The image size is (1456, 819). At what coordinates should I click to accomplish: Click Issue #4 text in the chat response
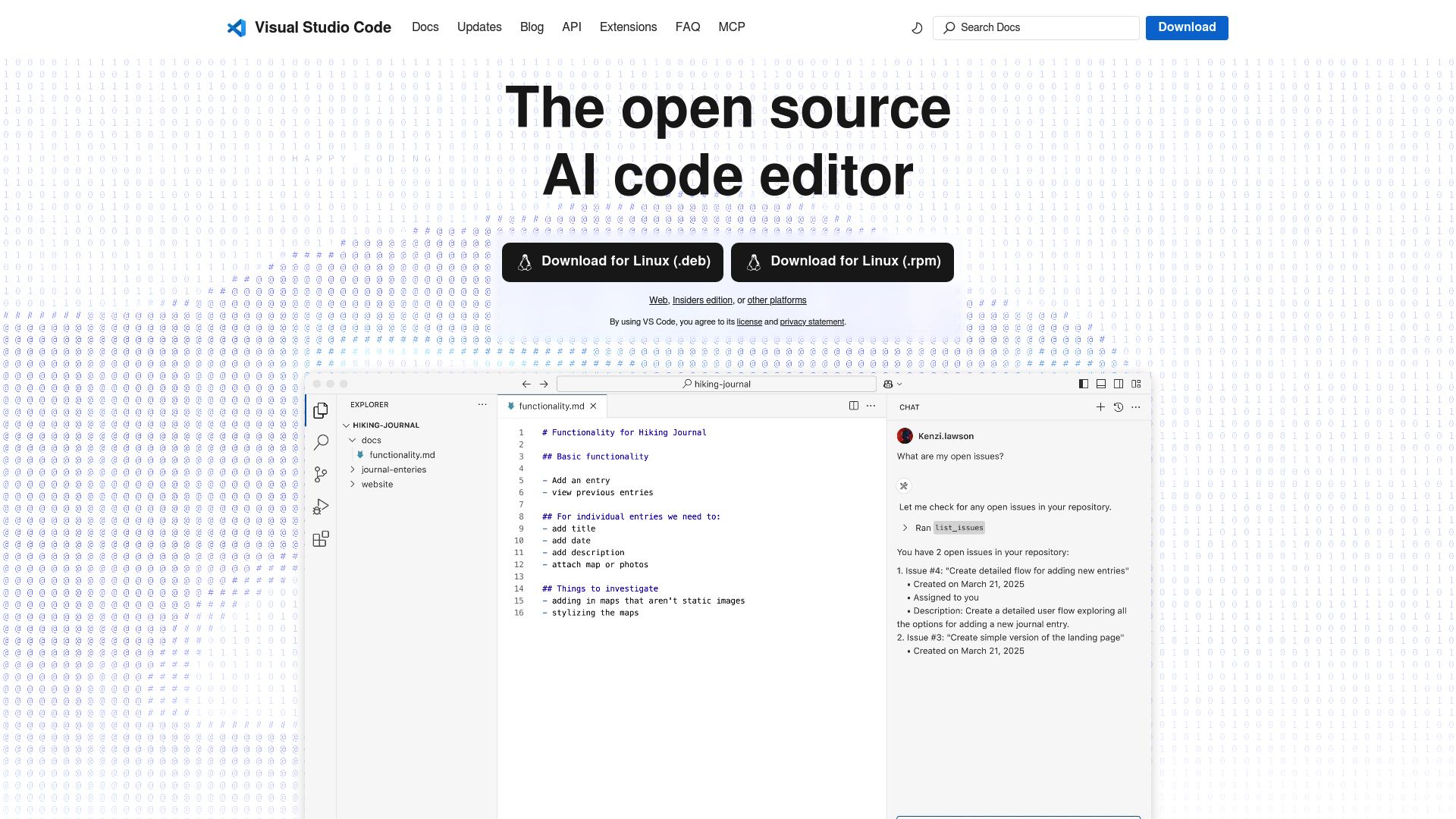click(1013, 571)
